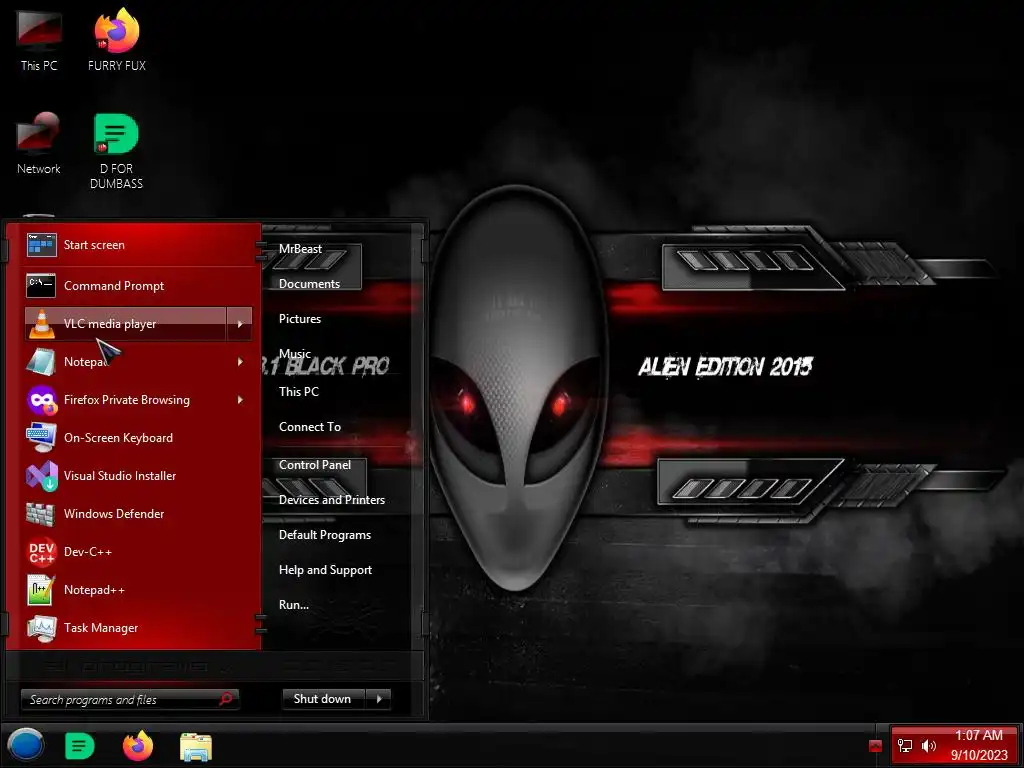Viewport: 1024px width, 768px height.
Task: Expand Firefox Private Browsing submenu arrow
Action: (x=240, y=400)
